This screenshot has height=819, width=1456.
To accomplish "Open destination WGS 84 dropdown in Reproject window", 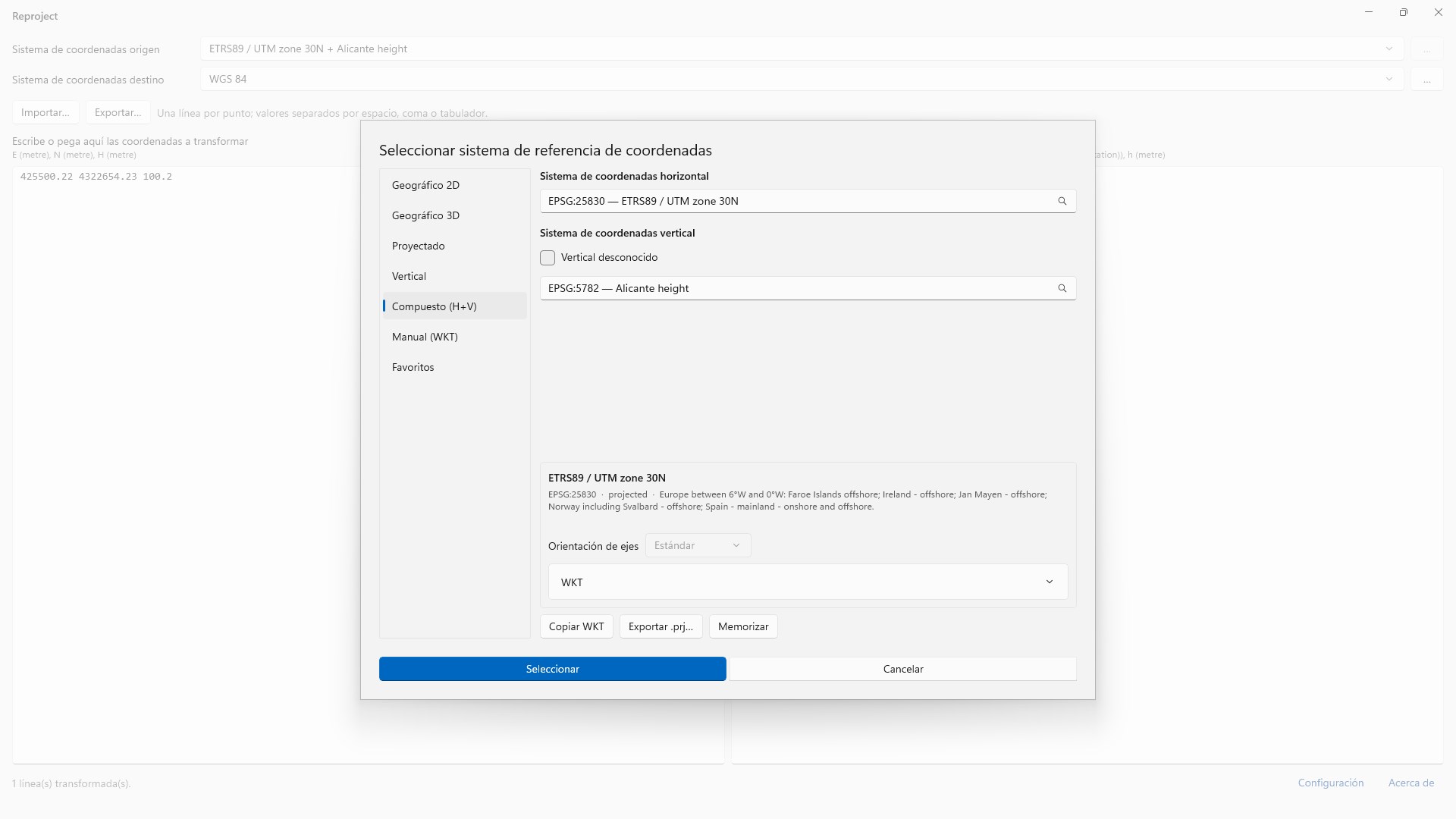I will (802, 79).
